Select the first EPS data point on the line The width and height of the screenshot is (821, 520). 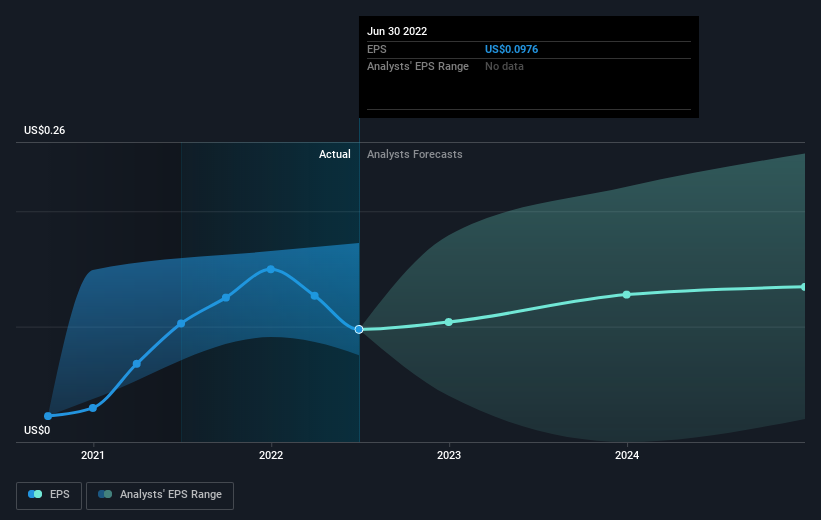(x=48, y=416)
